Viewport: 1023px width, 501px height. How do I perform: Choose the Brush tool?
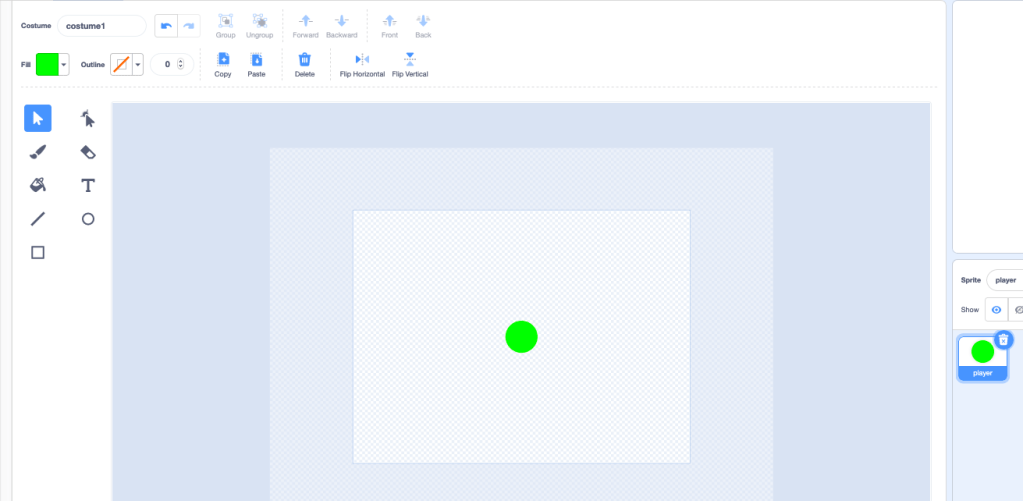point(38,152)
